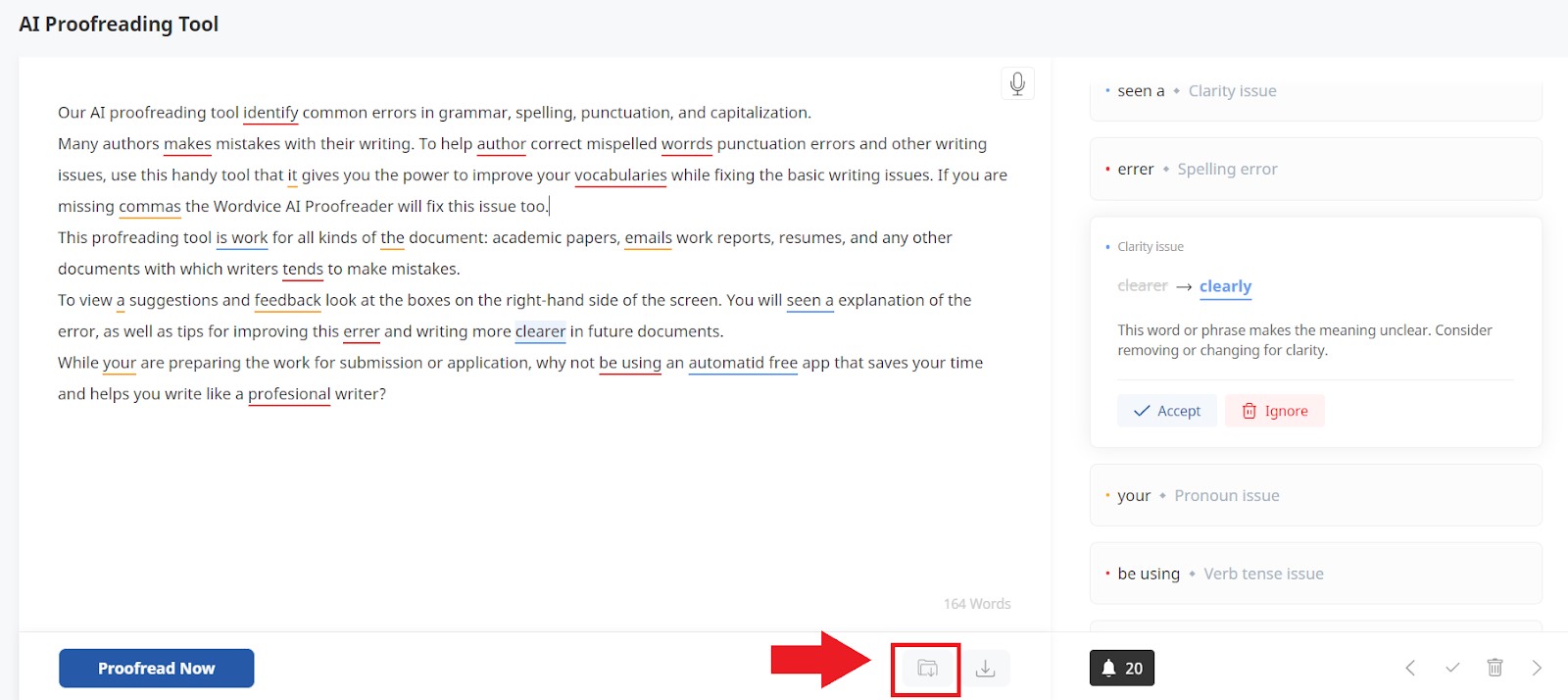This screenshot has height=700, width=1568.
Task: Click the trash icon in the bottom bar
Action: pos(1494,668)
